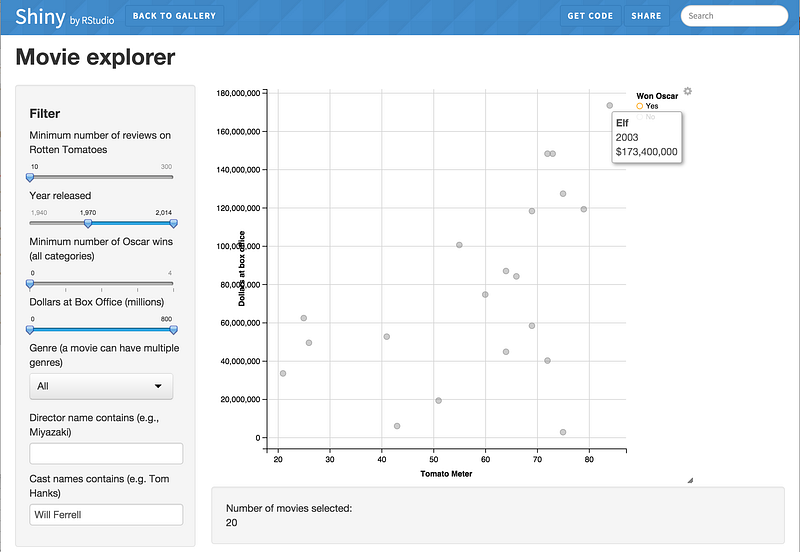The height and width of the screenshot is (552, 800).
Task: Click the Box Office lower handle at 0
Action: [x=30, y=330]
